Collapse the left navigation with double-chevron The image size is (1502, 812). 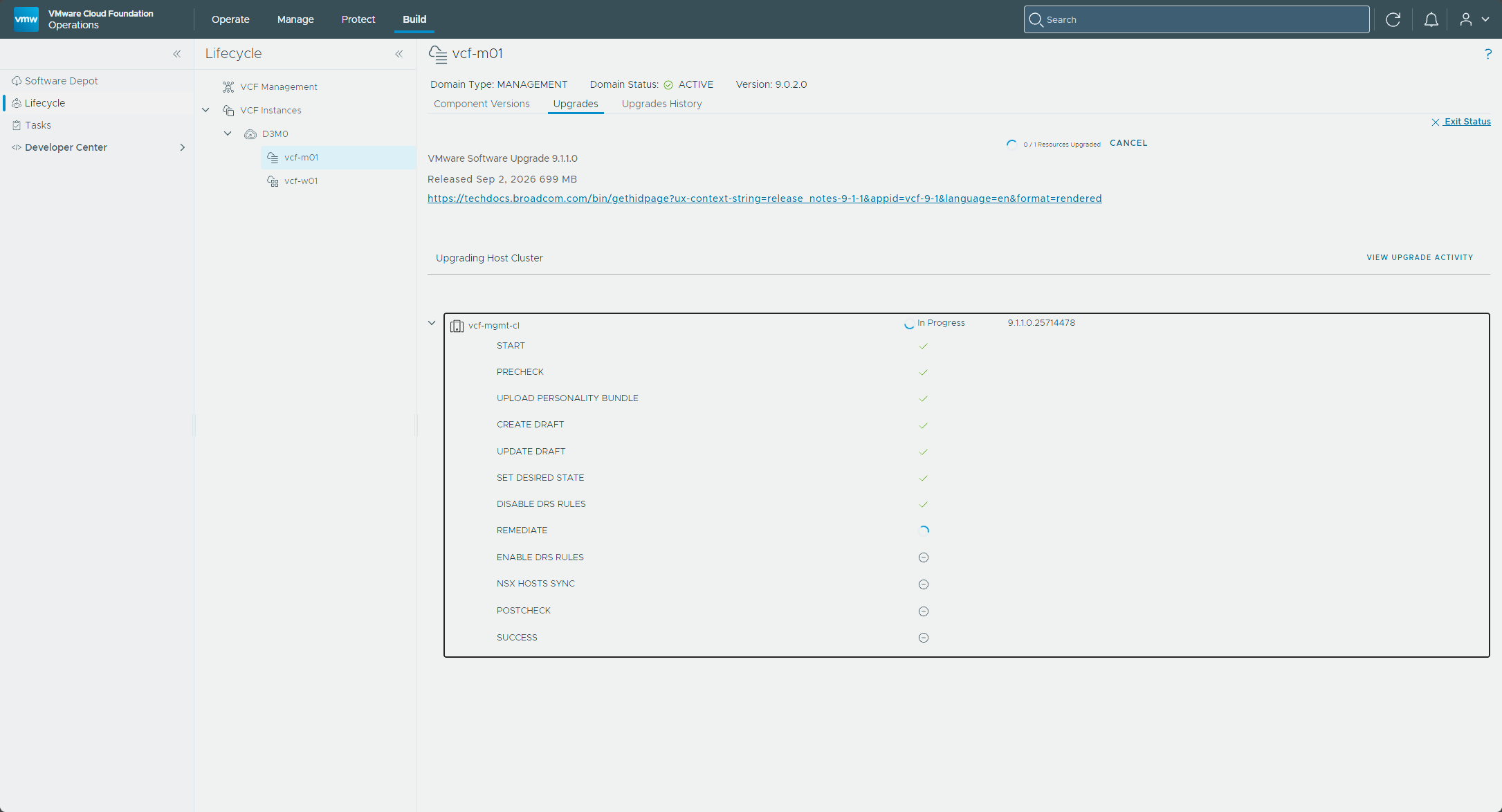(176, 54)
